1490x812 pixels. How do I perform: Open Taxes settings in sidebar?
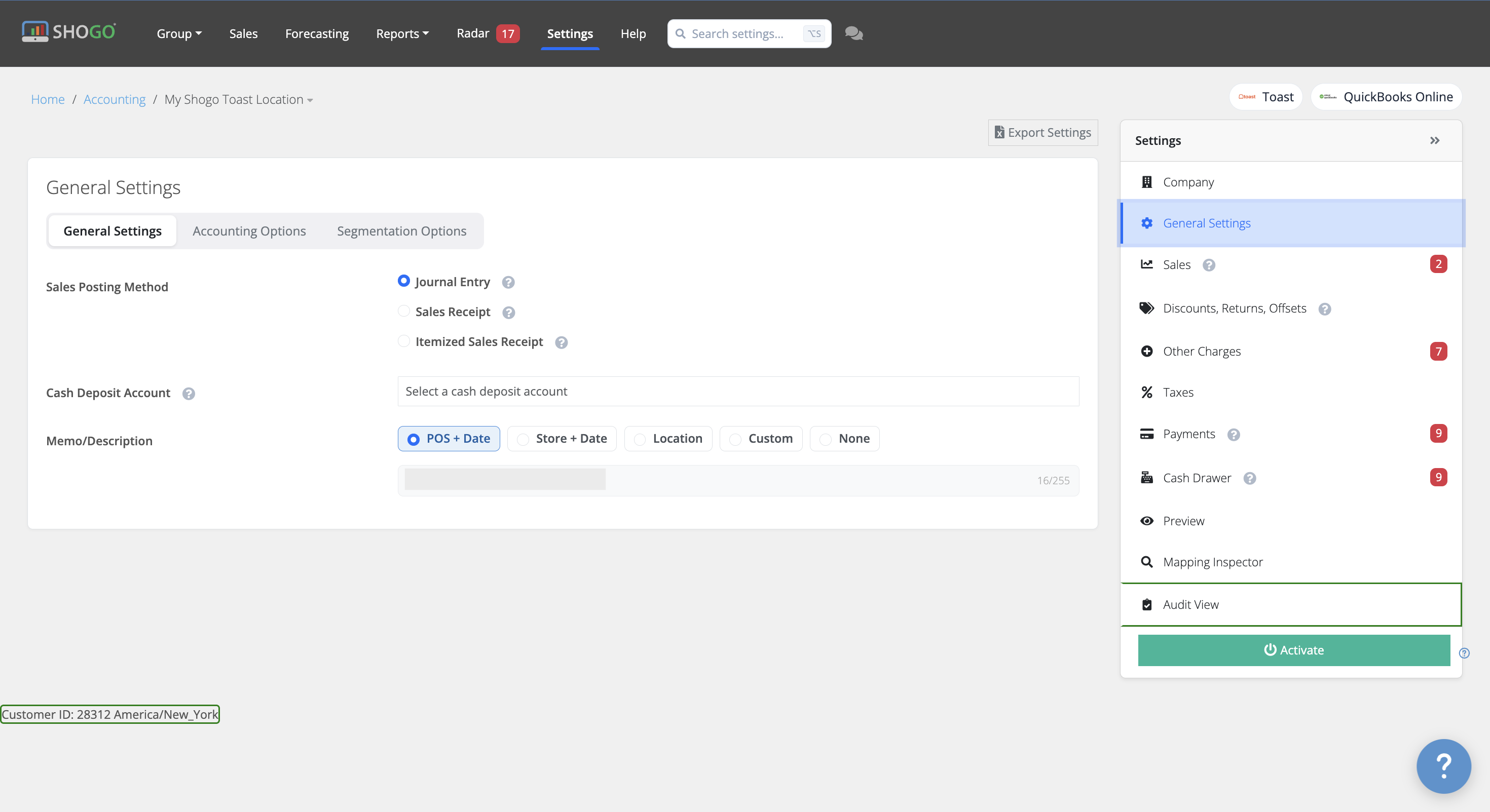click(x=1291, y=393)
